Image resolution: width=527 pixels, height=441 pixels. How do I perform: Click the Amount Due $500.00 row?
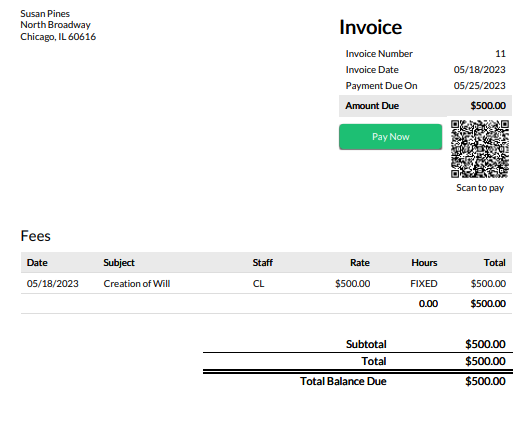pyautogui.click(x=425, y=106)
